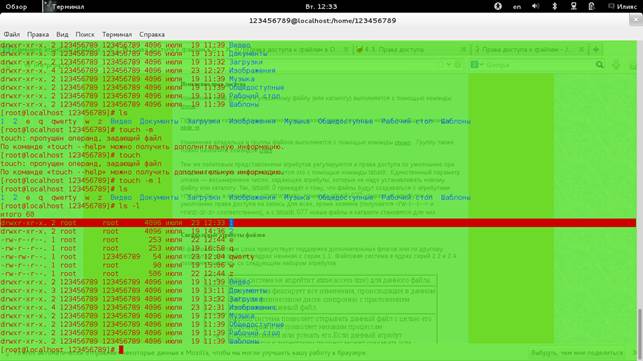Open the network connection icon
Screen dimensions: 643x361
click(x=573, y=6)
